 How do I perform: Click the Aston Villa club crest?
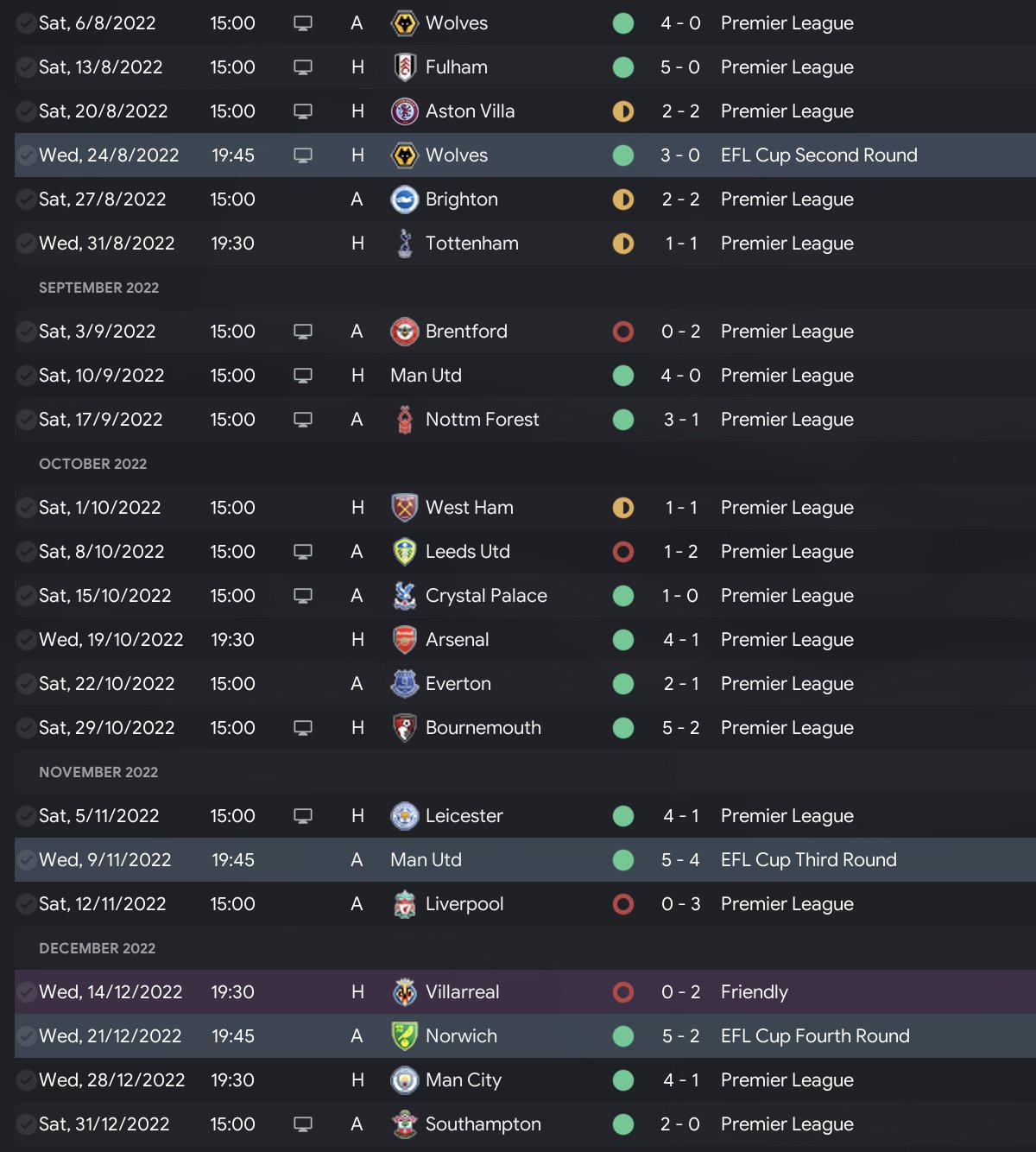tap(404, 111)
